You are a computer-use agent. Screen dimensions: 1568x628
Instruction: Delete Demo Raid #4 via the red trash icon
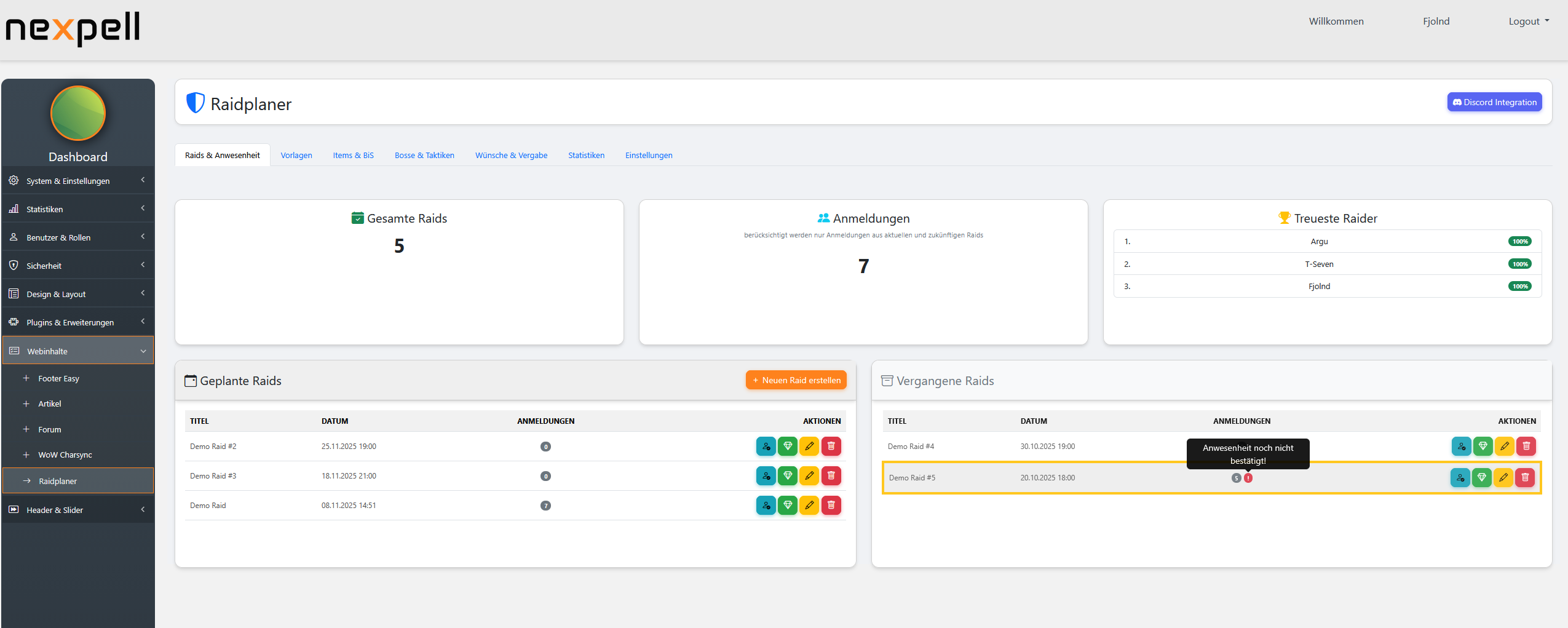click(x=1526, y=446)
